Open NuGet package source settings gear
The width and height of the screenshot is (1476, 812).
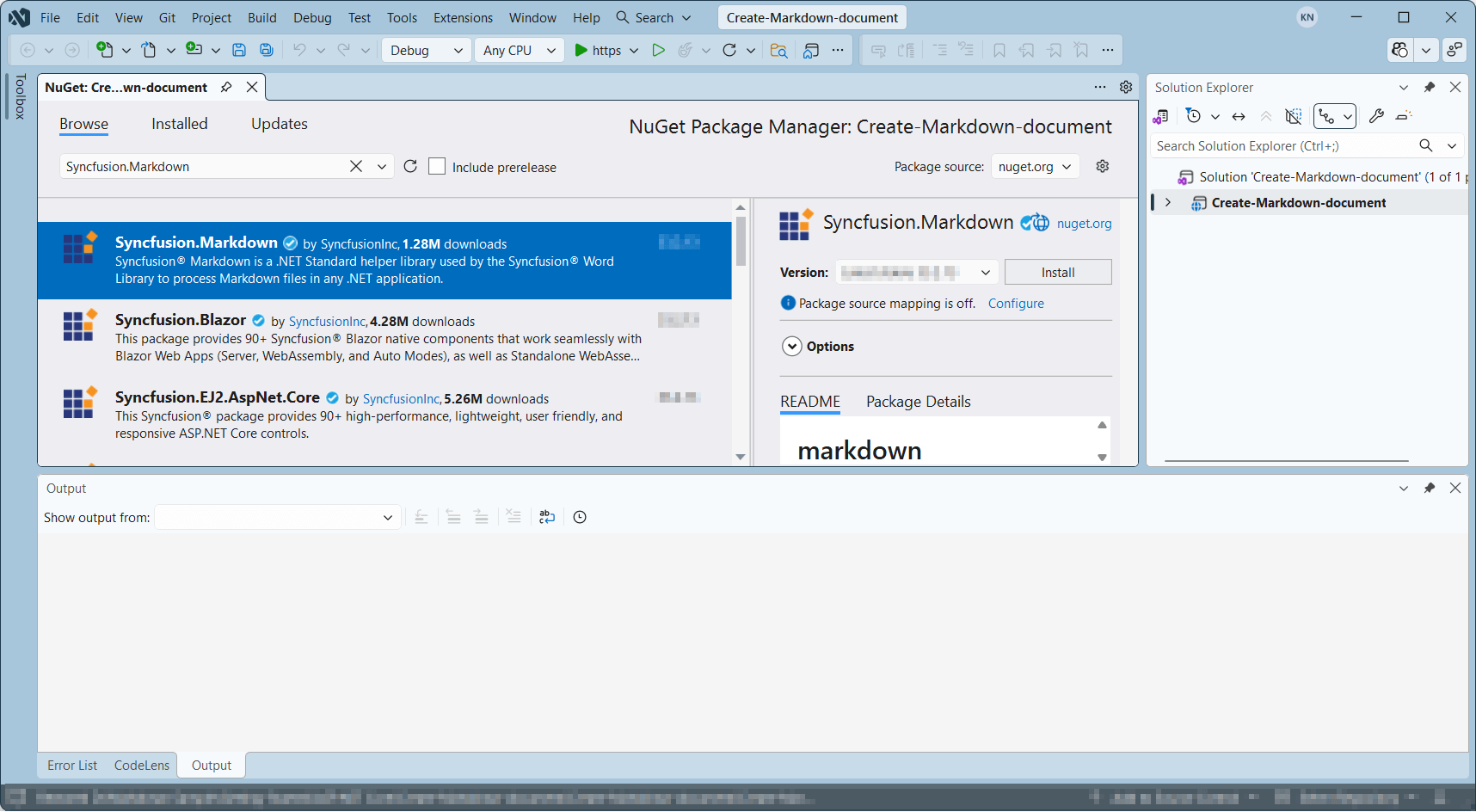pyautogui.click(x=1103, y=166)
